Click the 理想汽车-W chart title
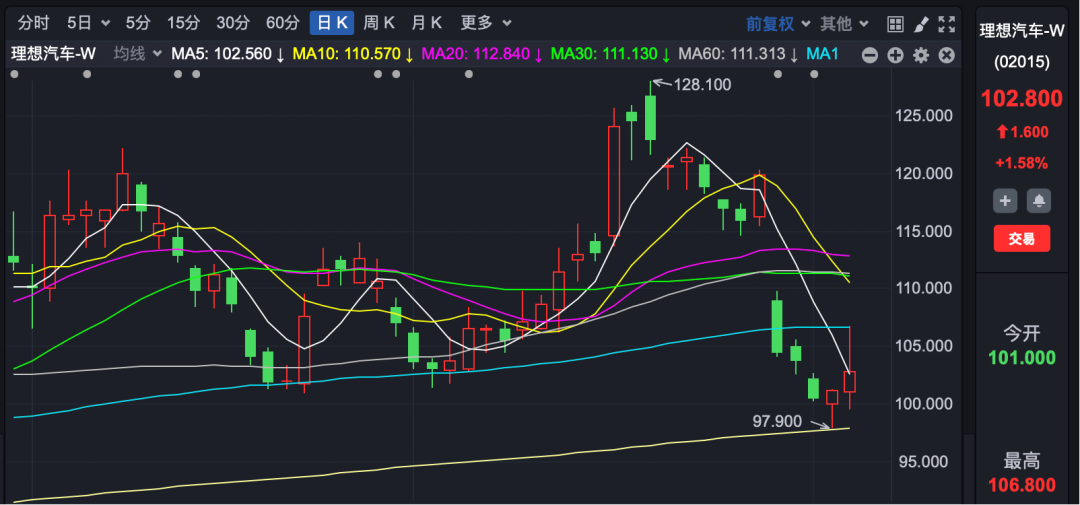The width and height of the screenshot is (1080, 505). (54, 54)
